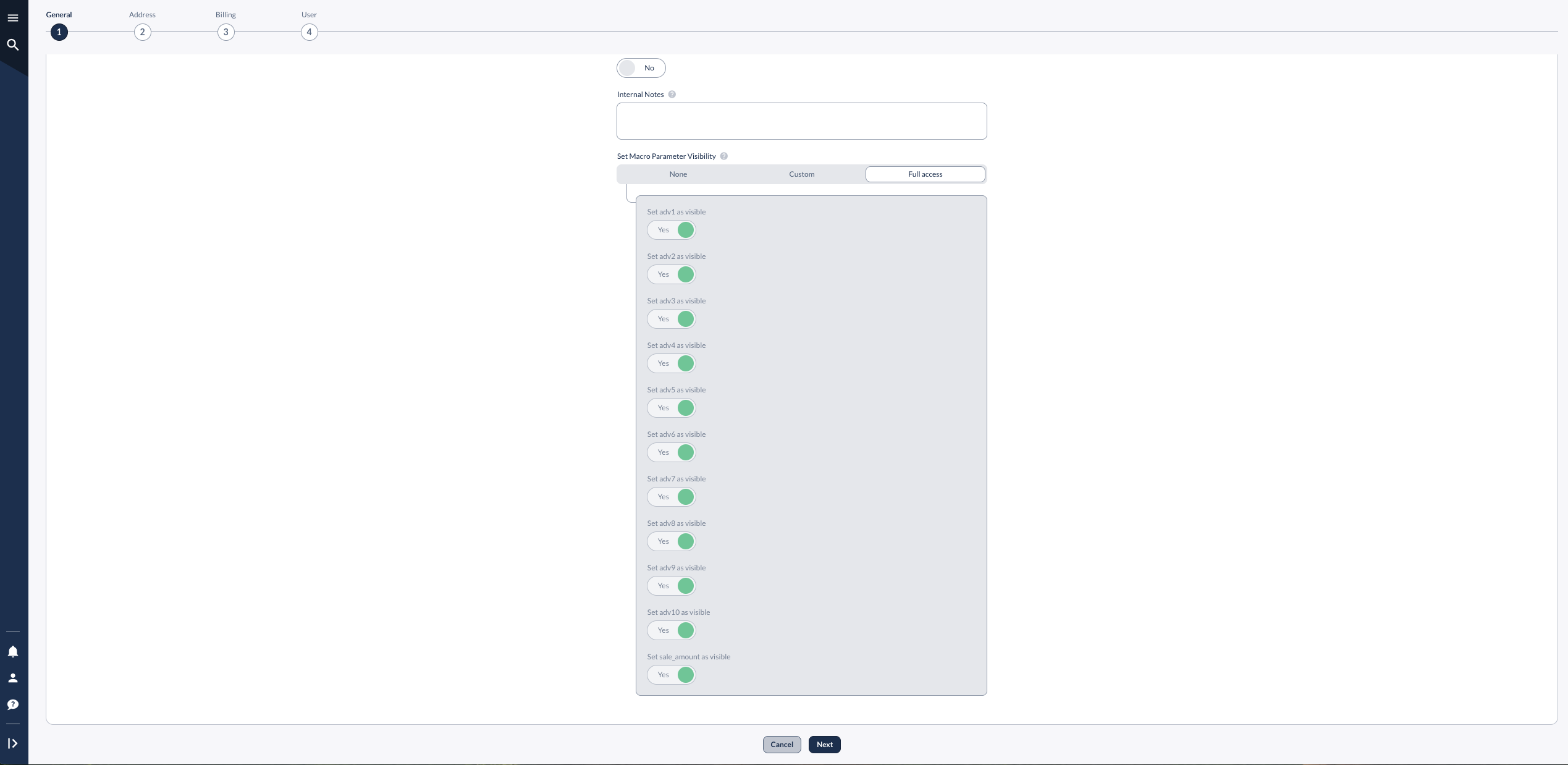Toggle adv10 visibility switch
Screen dimensions: 1568x765
click(x=672, y=630)
